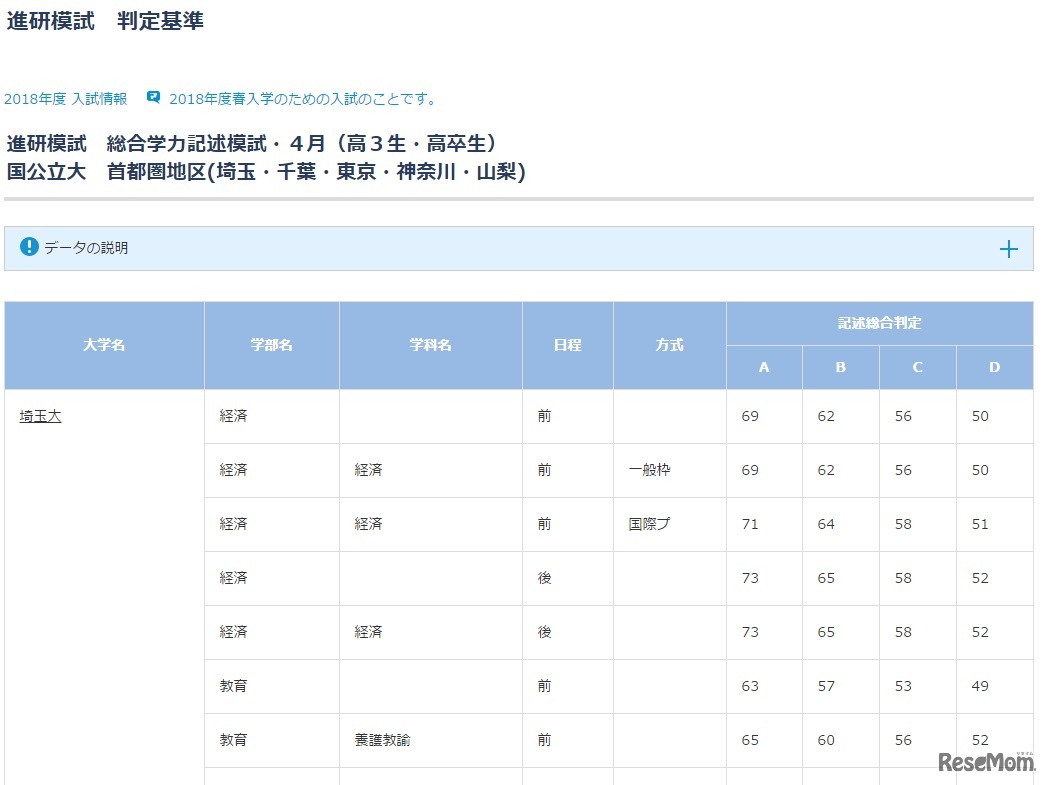Click the 学部名 column header
Screen dimensions: 1049x785
[272, 345]
